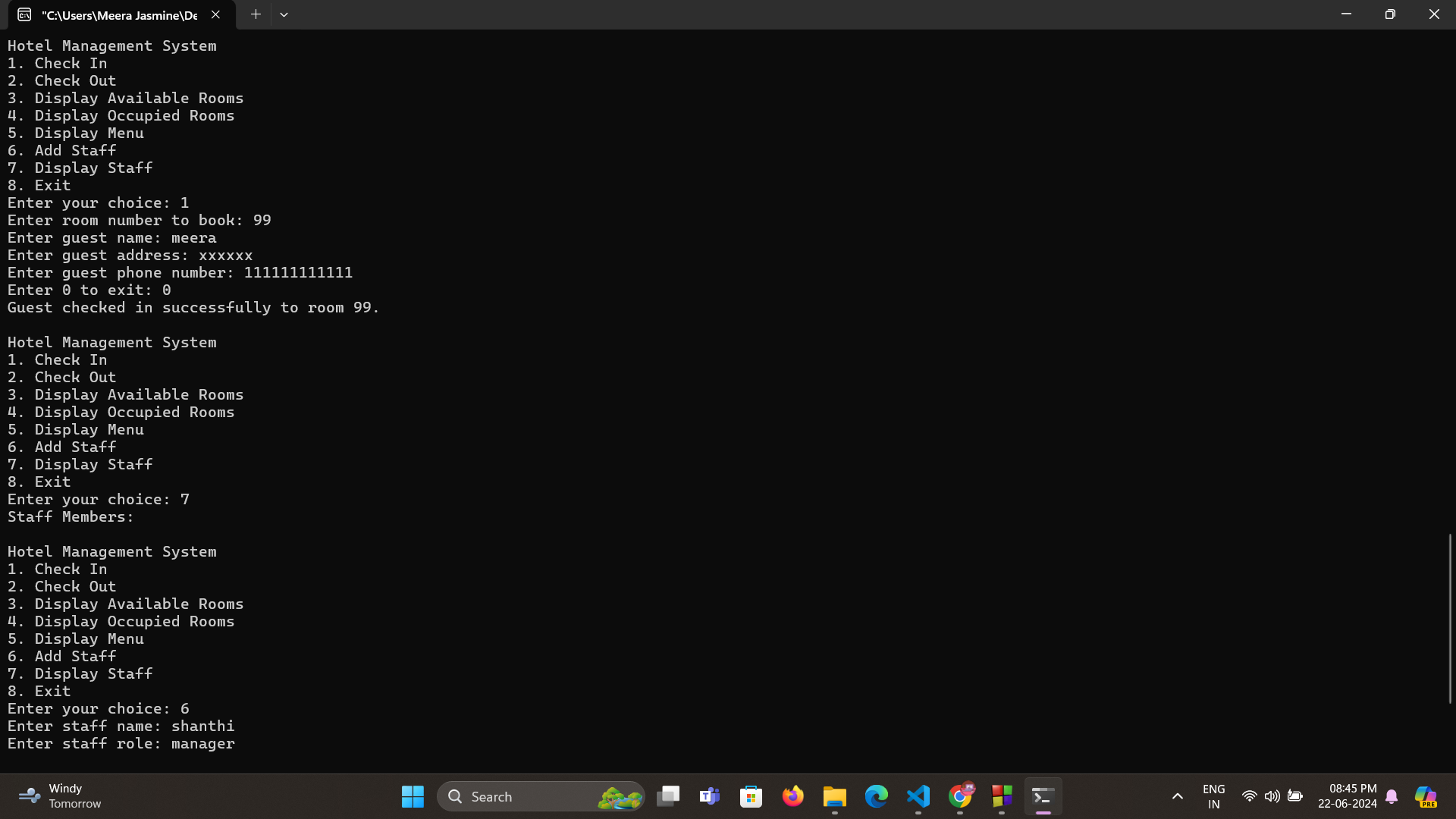Click the terminal vertical scrollbar thumb
This screenshot has width=1456, height=819.
[x=1449, y=618]
